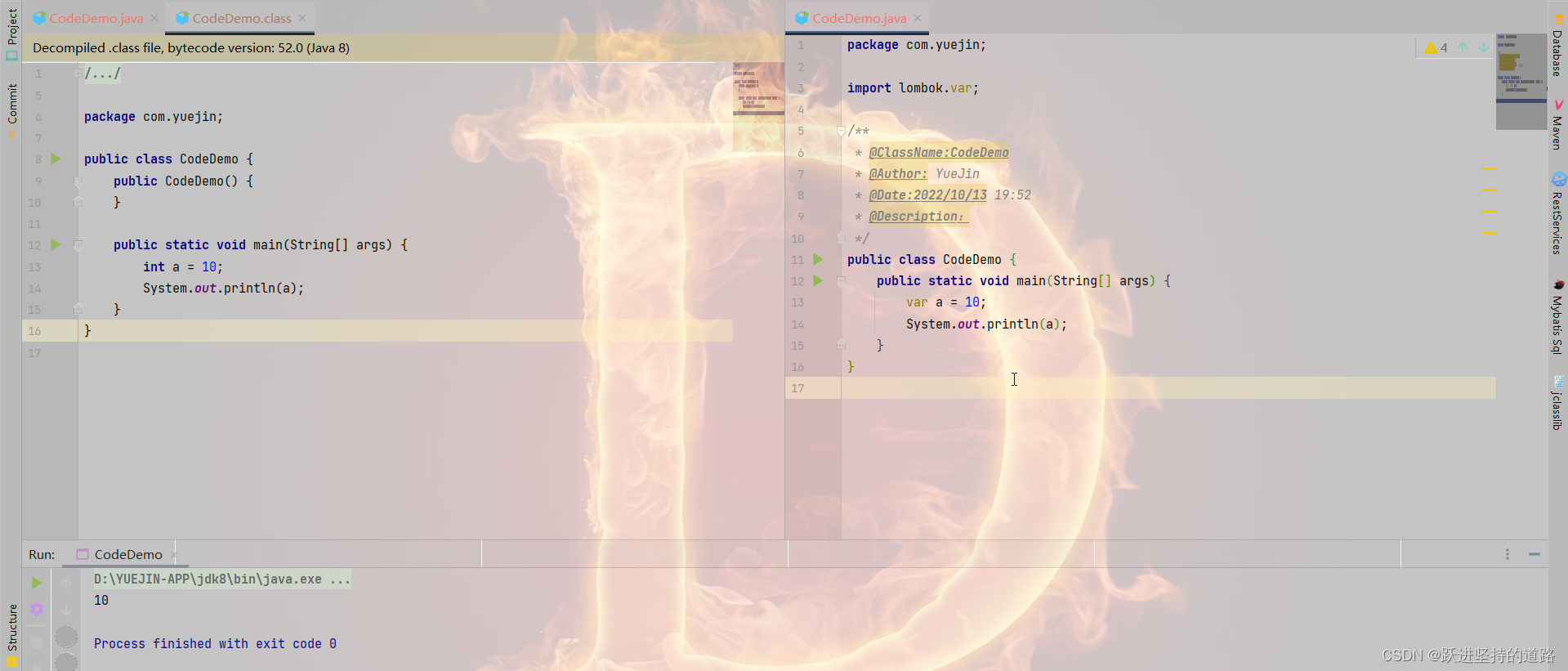Click the main fold end marker on decompiled line 15
This screenshot has height=671, width=1568.
pos(78,309)
